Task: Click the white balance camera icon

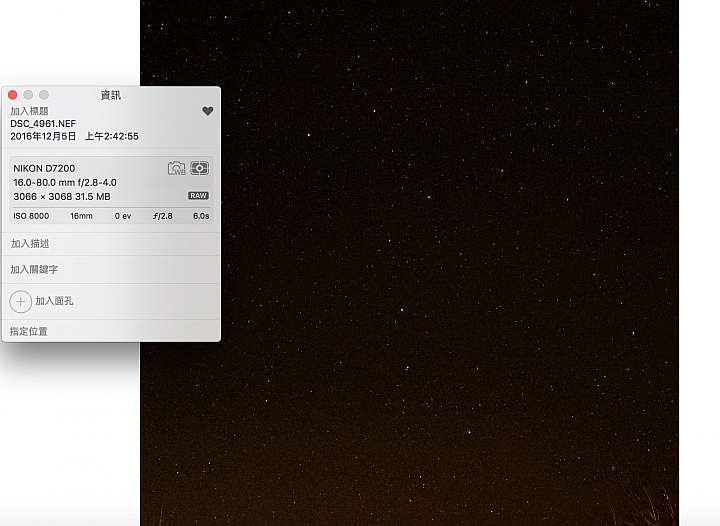Action: (176, 168)
